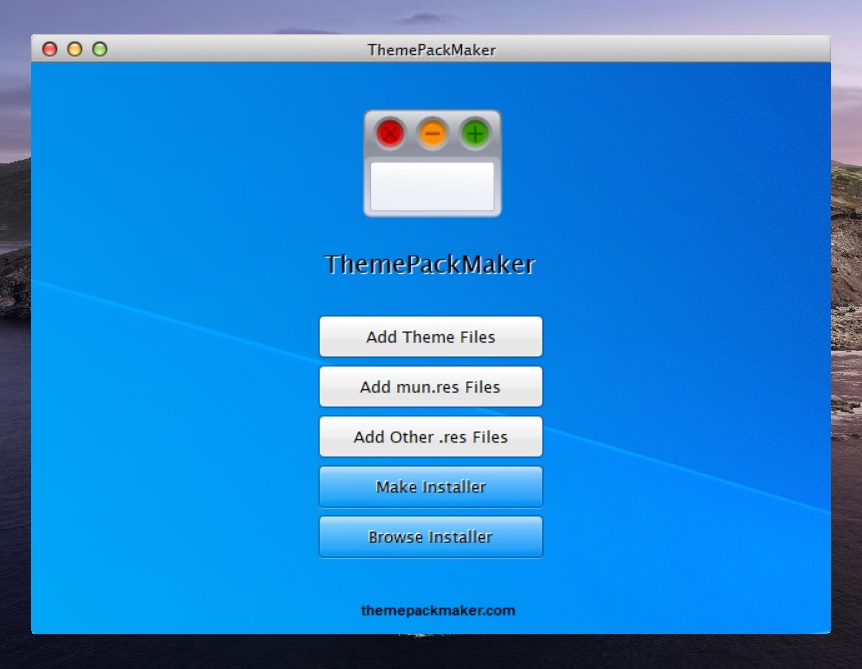Select Add Other .res Files
Viewport: 862px width, 669px height.
pos(430,437)
